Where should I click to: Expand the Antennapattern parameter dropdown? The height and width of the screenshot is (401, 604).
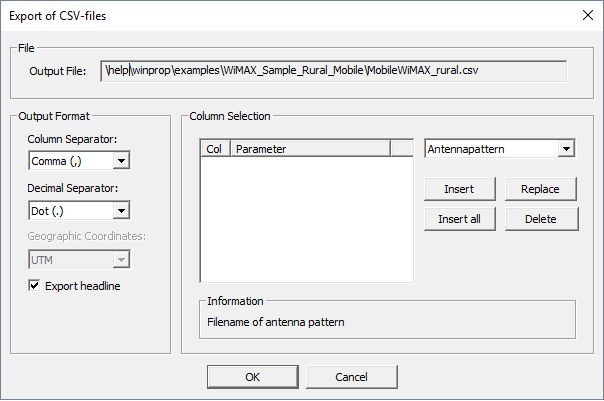(x=566, y=149)
